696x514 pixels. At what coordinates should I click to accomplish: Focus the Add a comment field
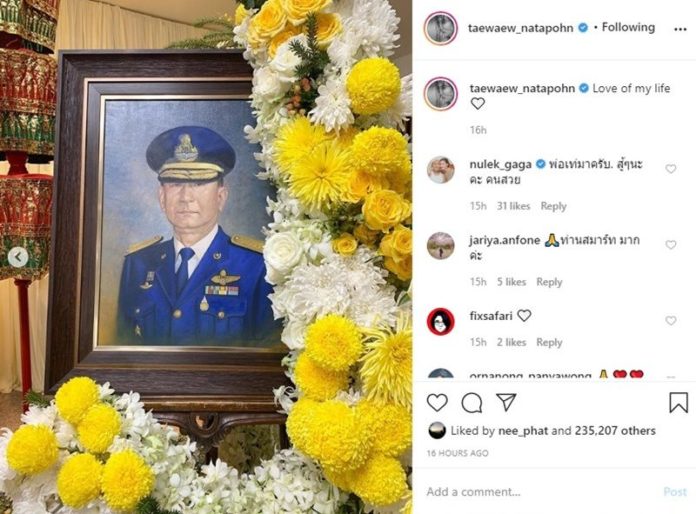coord(542,492)
